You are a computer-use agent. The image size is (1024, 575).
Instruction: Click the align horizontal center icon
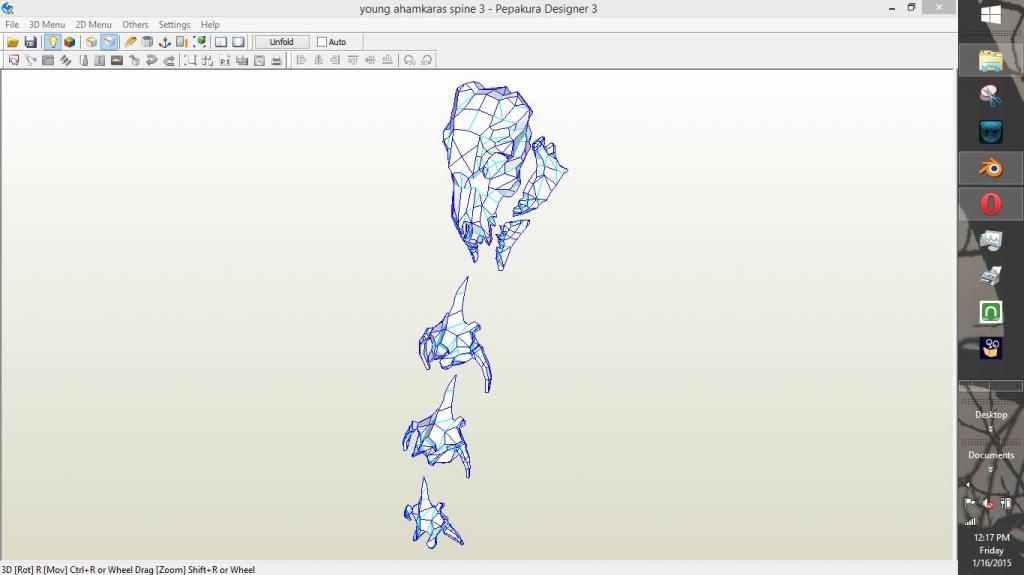[319, 60]
